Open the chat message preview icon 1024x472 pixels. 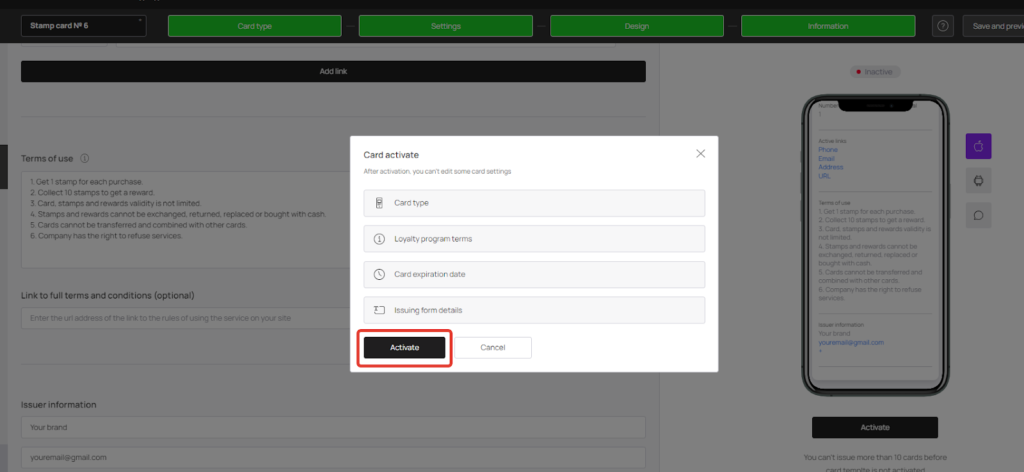pyautogui.click(x=978, y=215)
